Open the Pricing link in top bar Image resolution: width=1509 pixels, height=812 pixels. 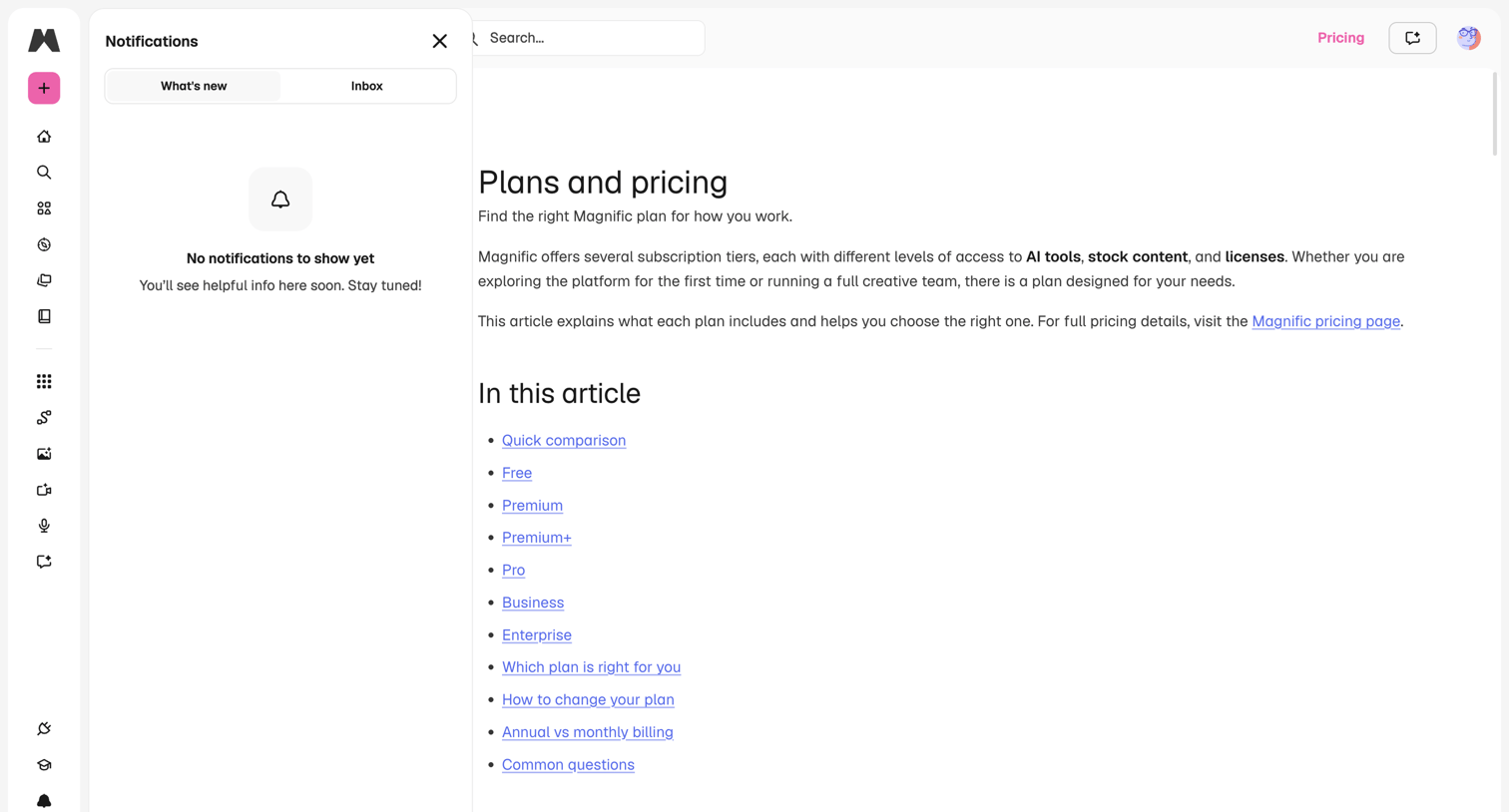point(1340,38)
